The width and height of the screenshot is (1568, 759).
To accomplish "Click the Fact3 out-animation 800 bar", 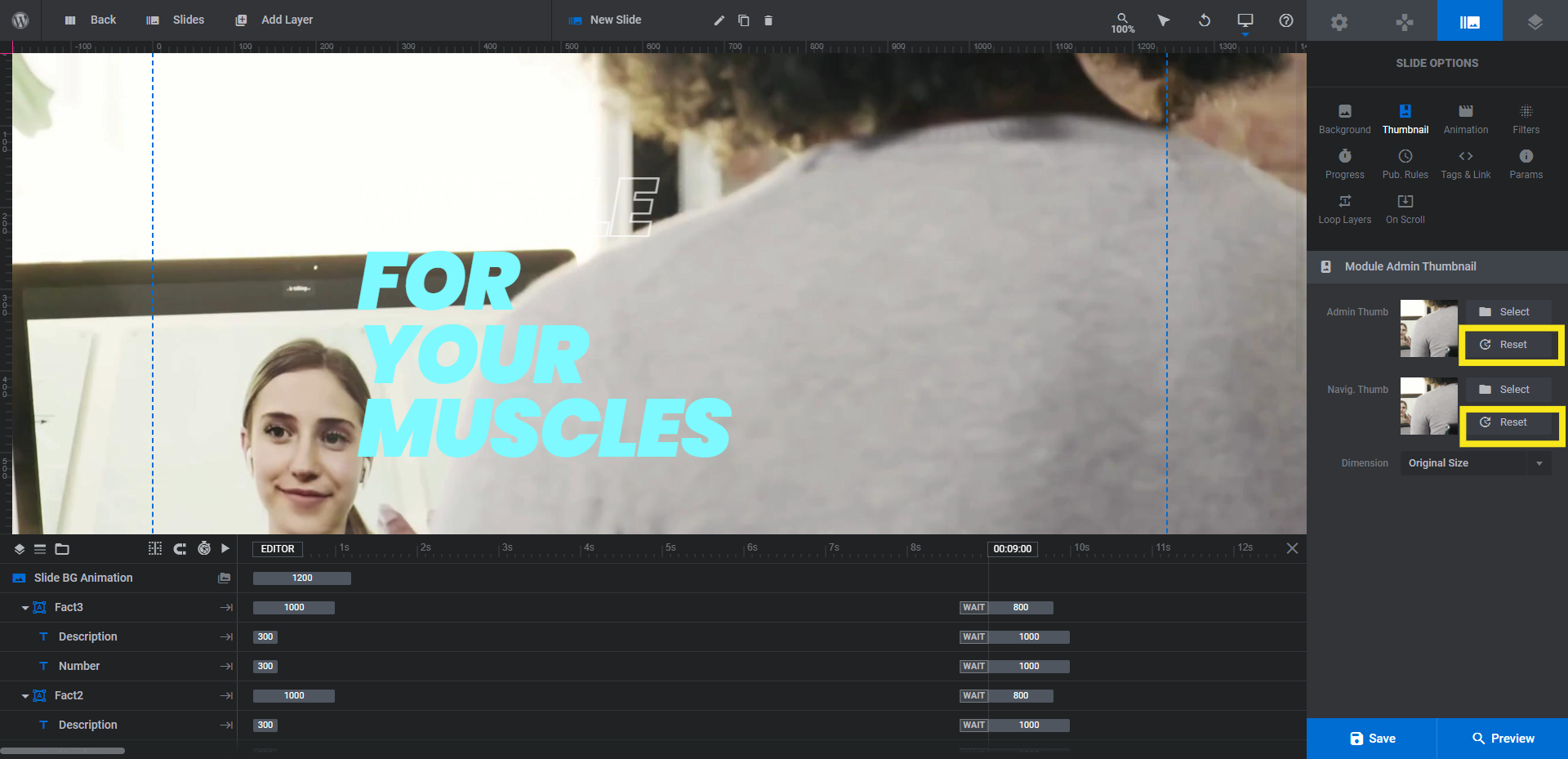I will 1021,607.
